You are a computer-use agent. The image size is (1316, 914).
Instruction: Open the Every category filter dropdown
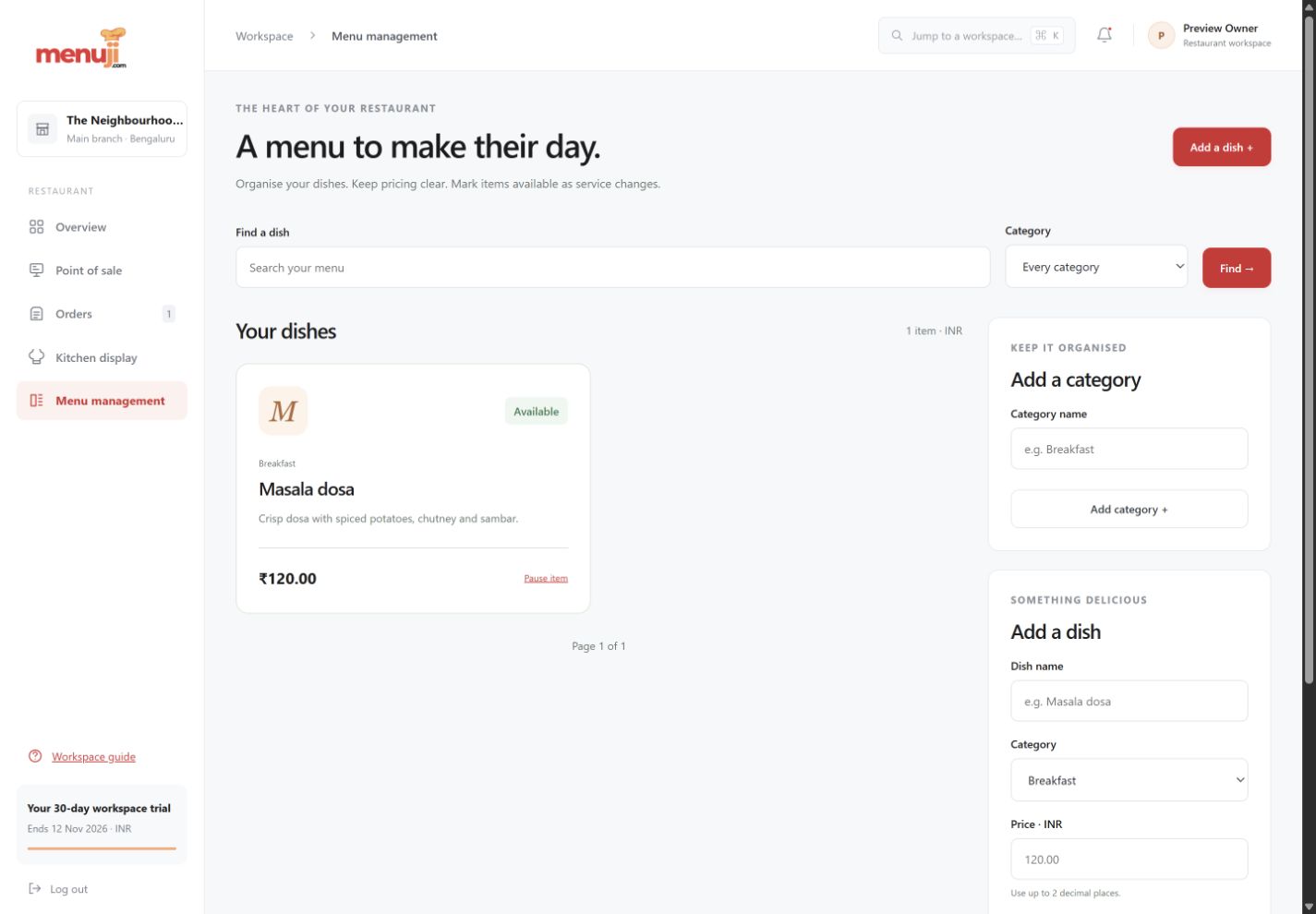tap(1096, 267)
